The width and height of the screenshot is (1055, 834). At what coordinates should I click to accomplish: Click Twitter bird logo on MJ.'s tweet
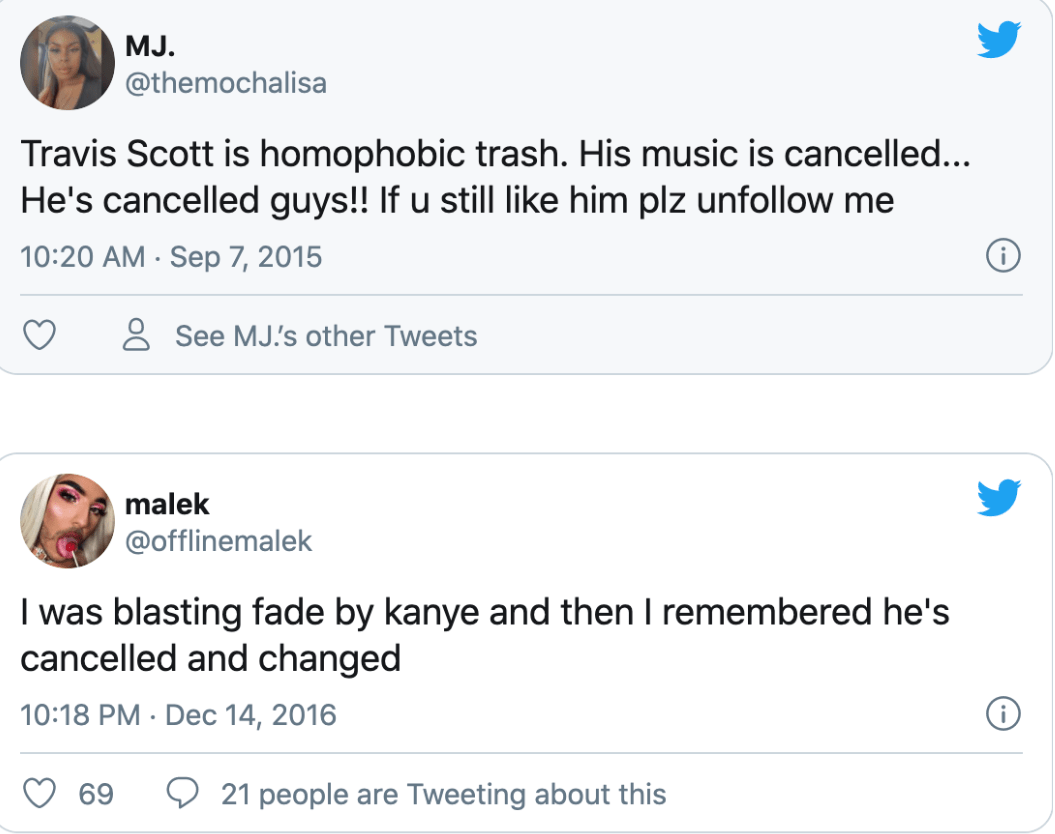click(998, 39)
